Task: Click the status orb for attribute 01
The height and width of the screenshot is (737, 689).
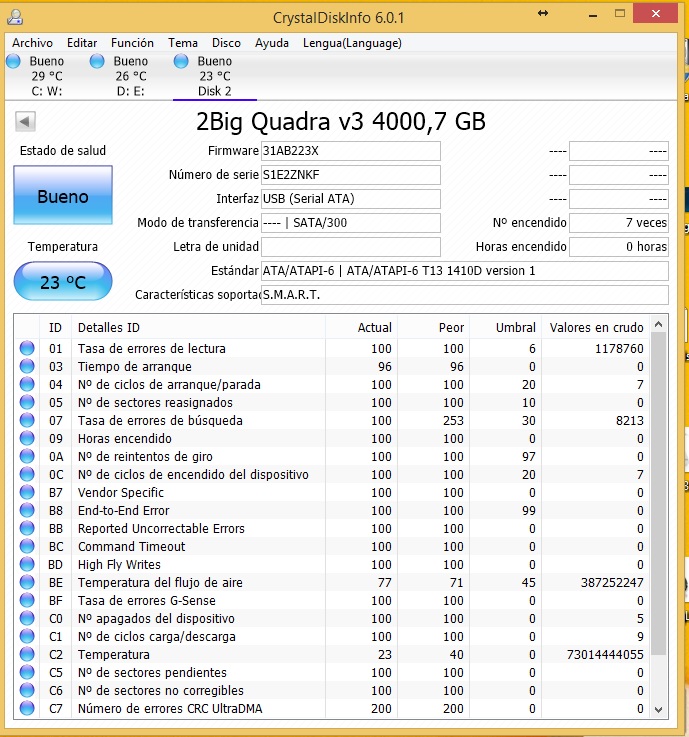Action: coord(27,348)
